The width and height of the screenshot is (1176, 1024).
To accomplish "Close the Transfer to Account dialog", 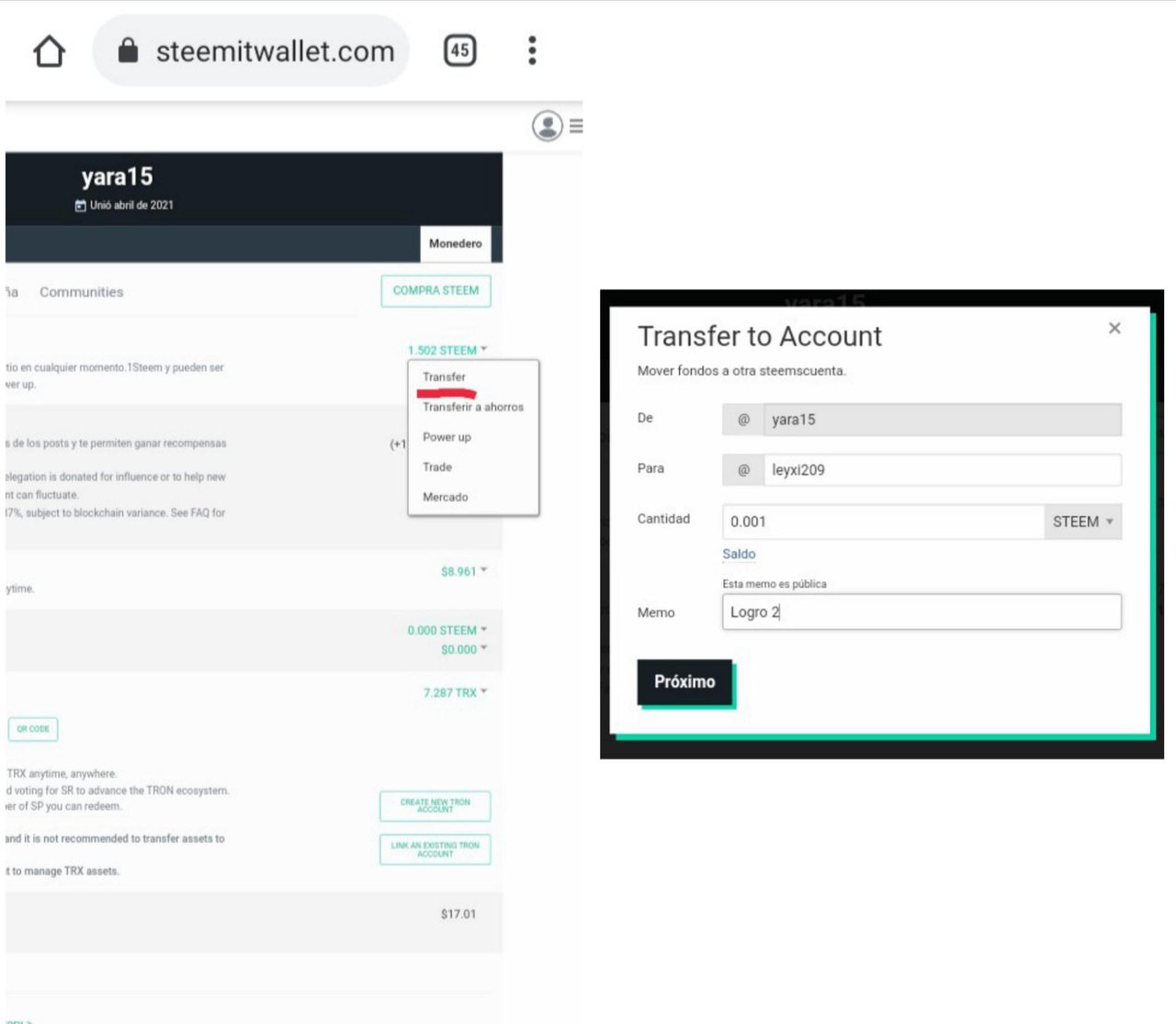I will coord(1114,328).
